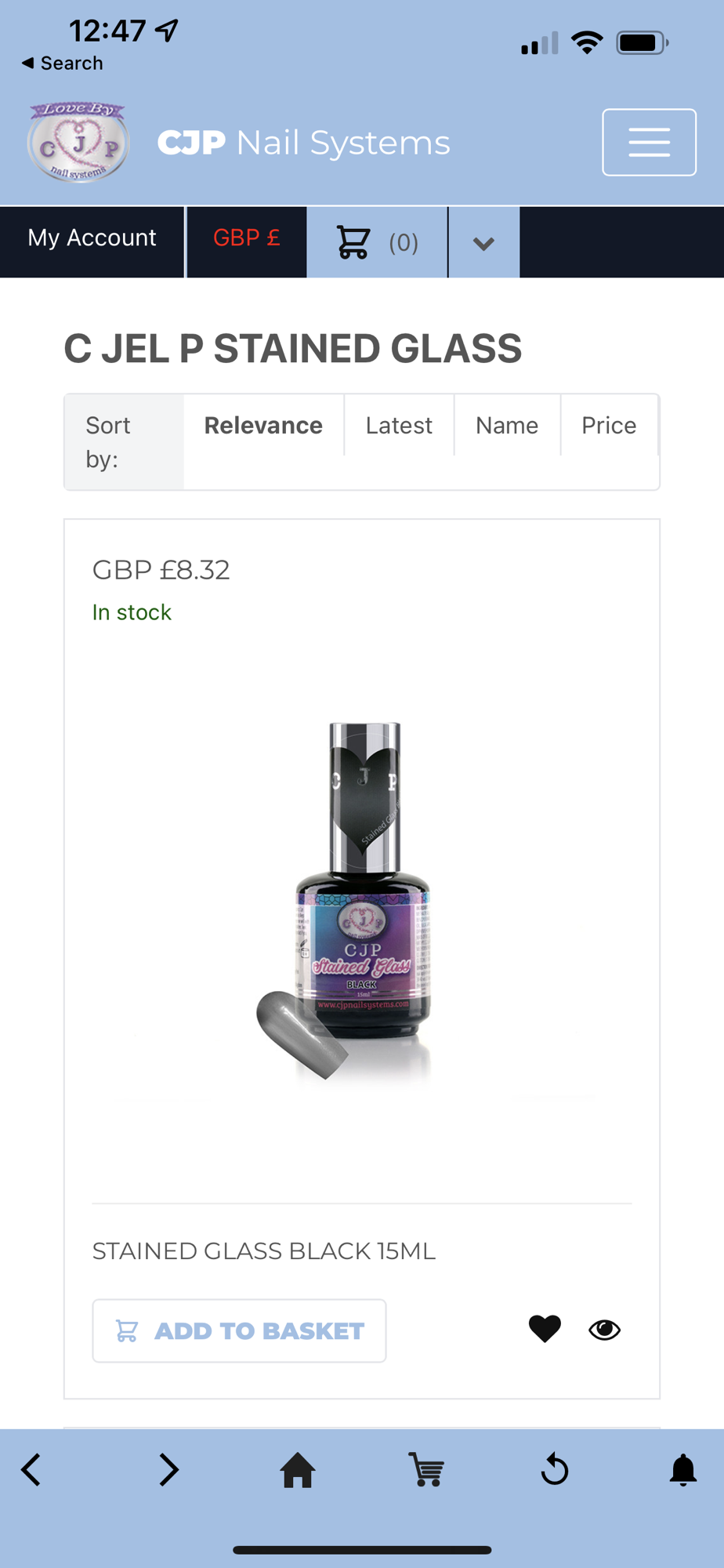Click Add To Basket button
724x1568 pixels.
coord(239,1330)
